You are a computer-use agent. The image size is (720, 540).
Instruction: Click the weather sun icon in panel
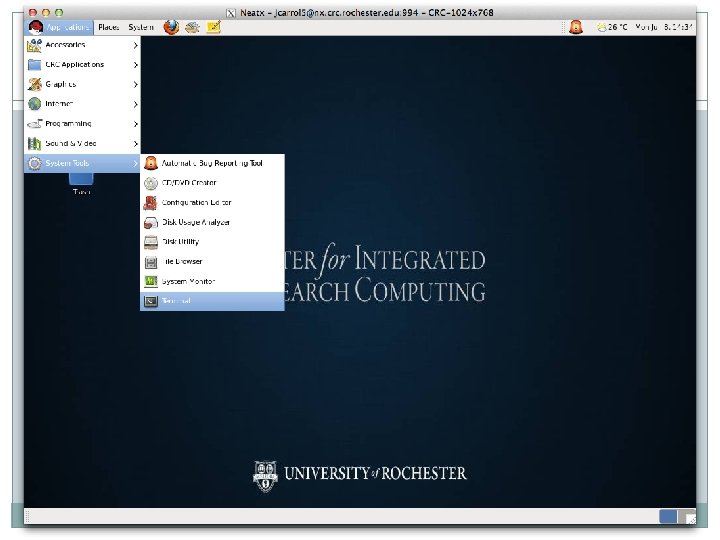(x=602, y=27)
